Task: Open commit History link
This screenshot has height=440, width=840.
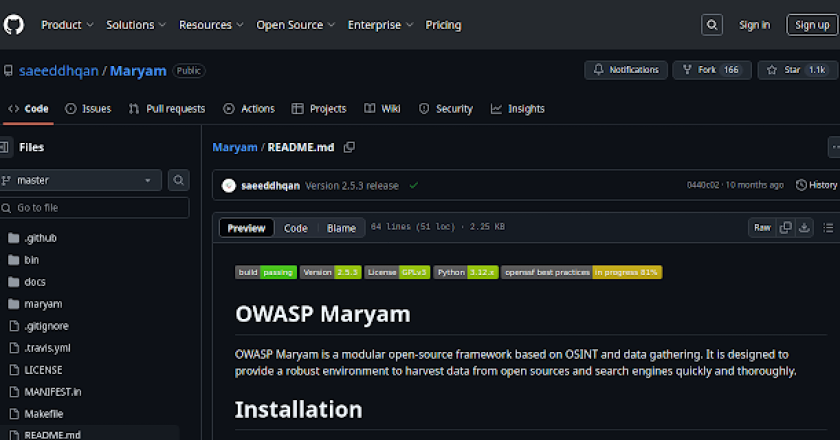Action: click(x=816, y=185)
